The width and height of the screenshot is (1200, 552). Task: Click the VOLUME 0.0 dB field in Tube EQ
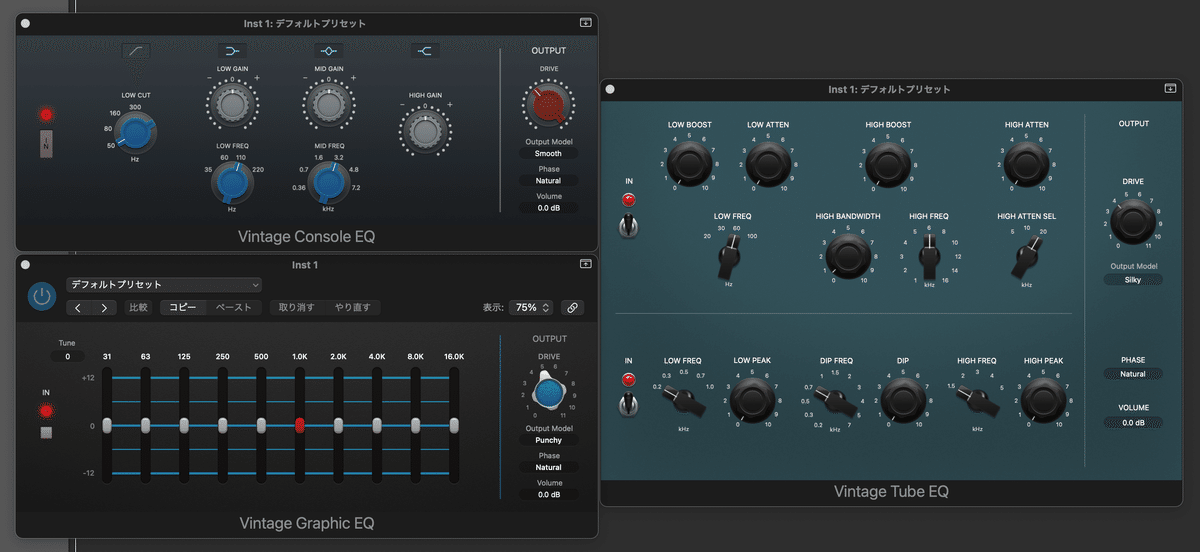coord(1133,423)
